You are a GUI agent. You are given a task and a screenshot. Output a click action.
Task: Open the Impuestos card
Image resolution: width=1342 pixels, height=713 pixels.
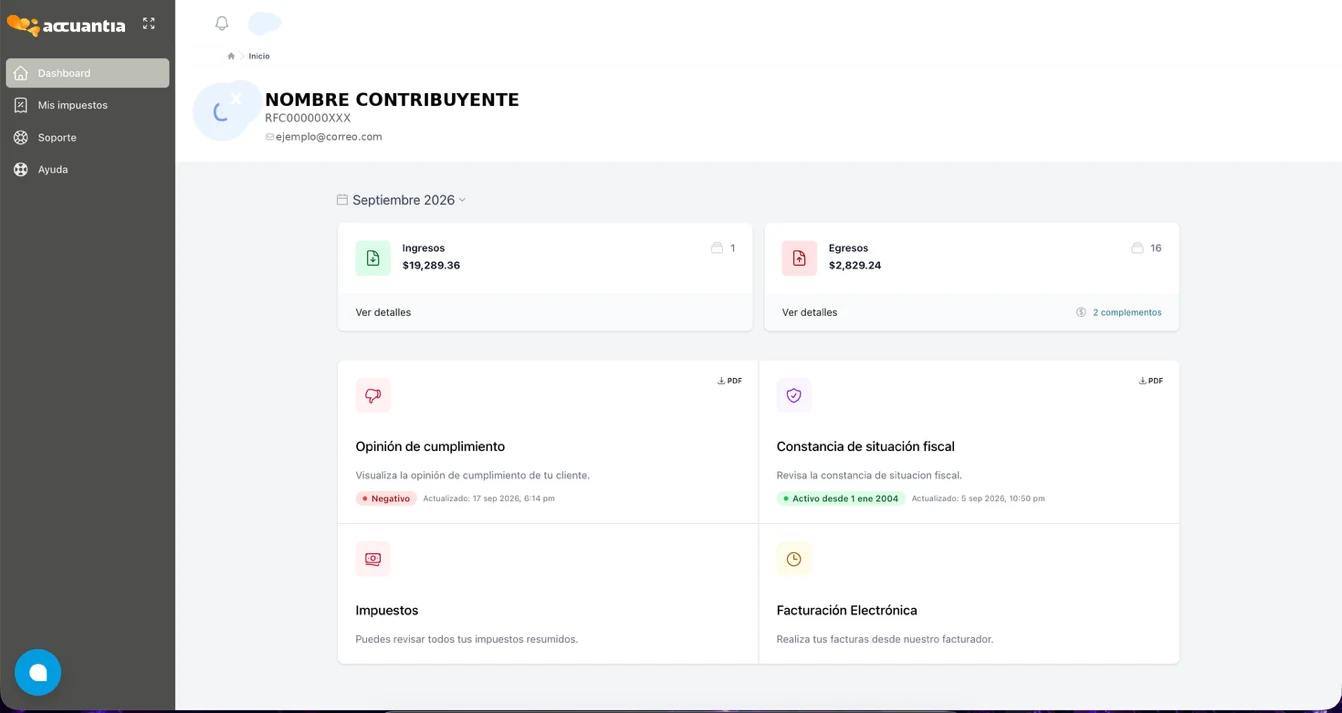click(548, 594)
